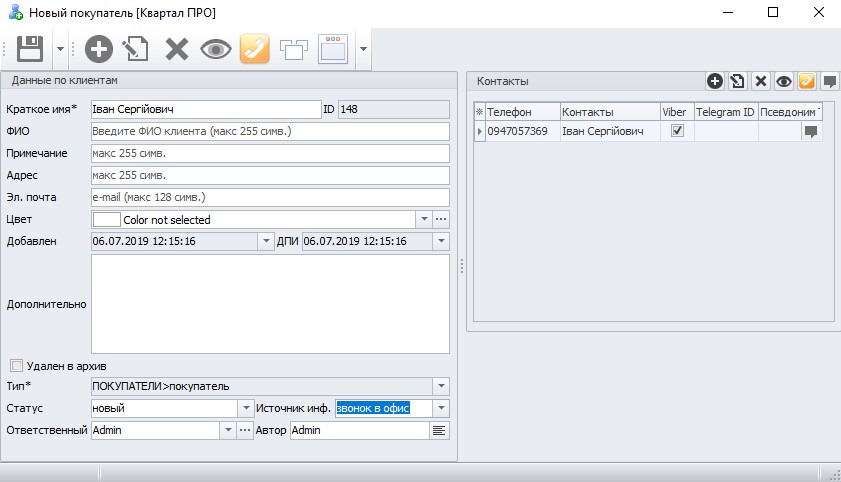Open the Тип dropdown list
Screen dimensions: 841x482
tap(441, 386)
